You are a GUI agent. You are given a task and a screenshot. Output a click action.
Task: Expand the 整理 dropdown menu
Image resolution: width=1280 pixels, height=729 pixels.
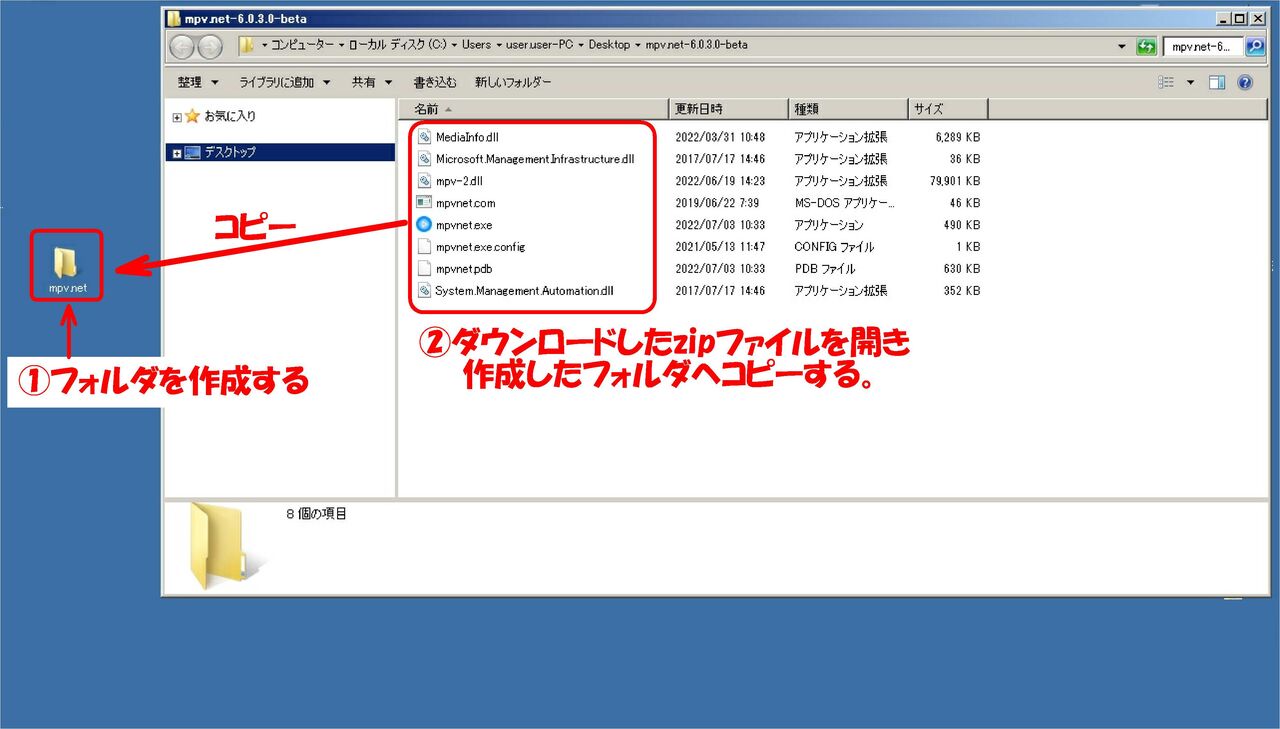197,82
